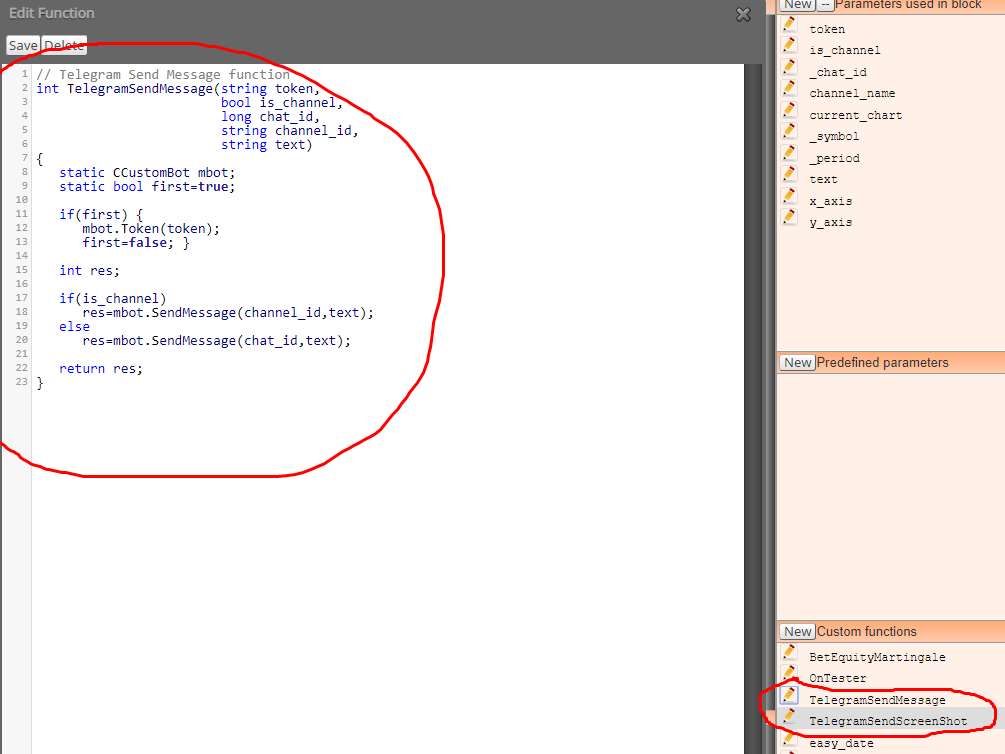Edit the _chat_id parameter pencil icon
The width and height of the screenshot is (1005, 754).
[790, 68]
